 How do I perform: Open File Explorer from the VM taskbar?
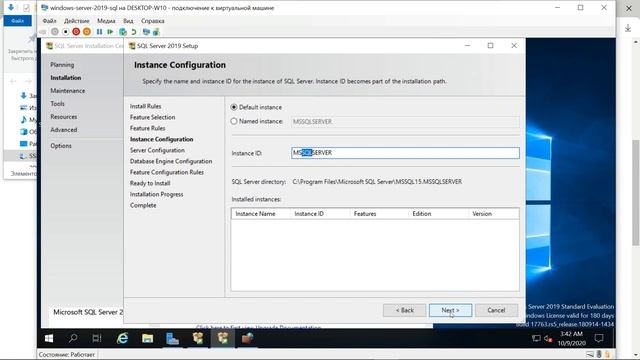[x=147, y=338]
